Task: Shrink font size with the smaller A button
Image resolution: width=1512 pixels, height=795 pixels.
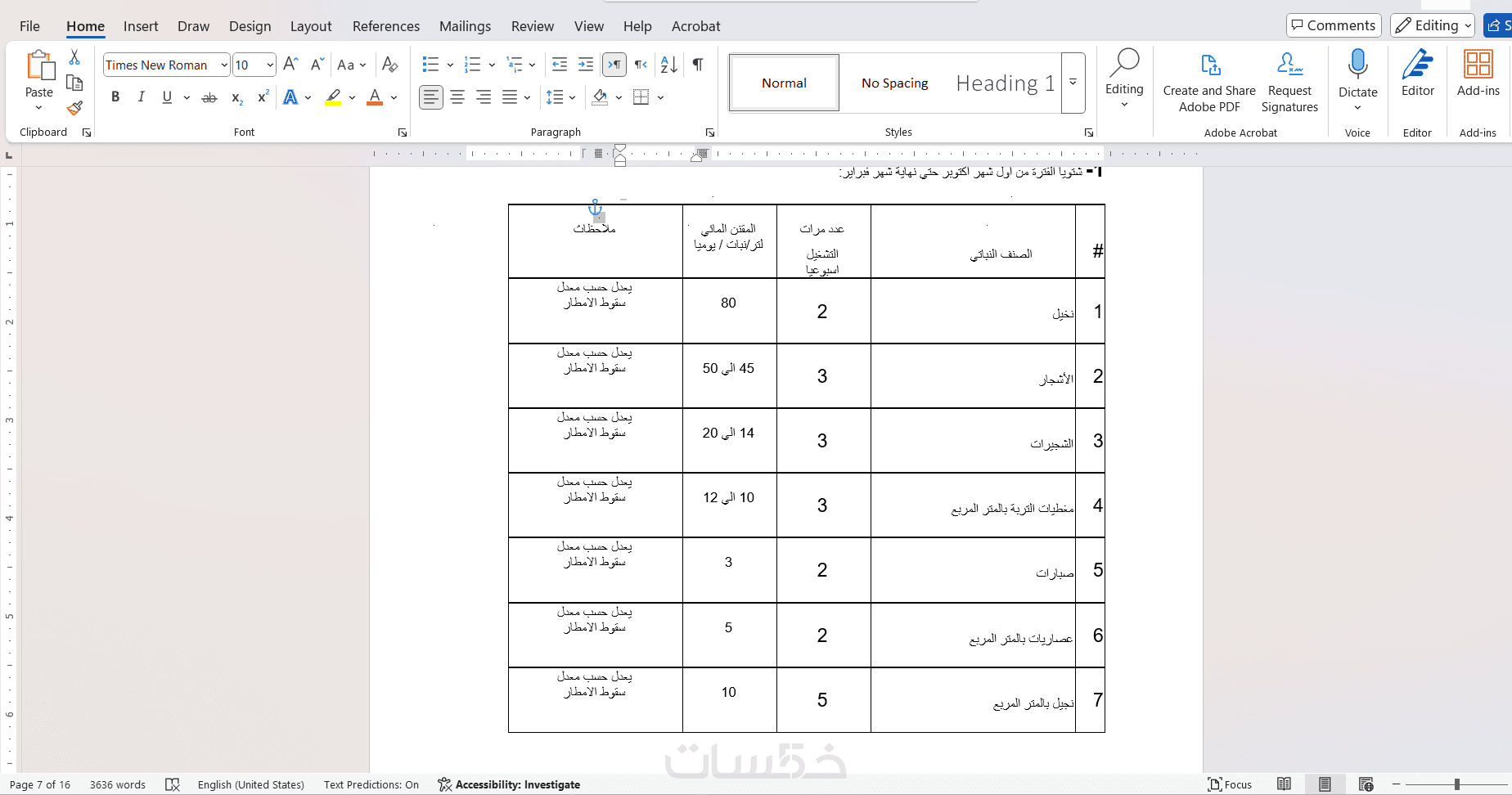Action: tap(317, 65)
